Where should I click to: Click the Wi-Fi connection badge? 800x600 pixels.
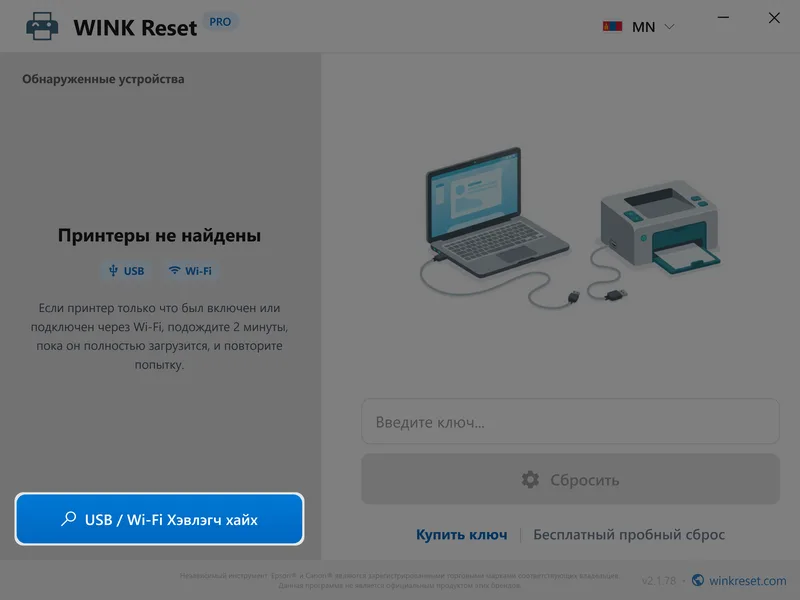190,271
